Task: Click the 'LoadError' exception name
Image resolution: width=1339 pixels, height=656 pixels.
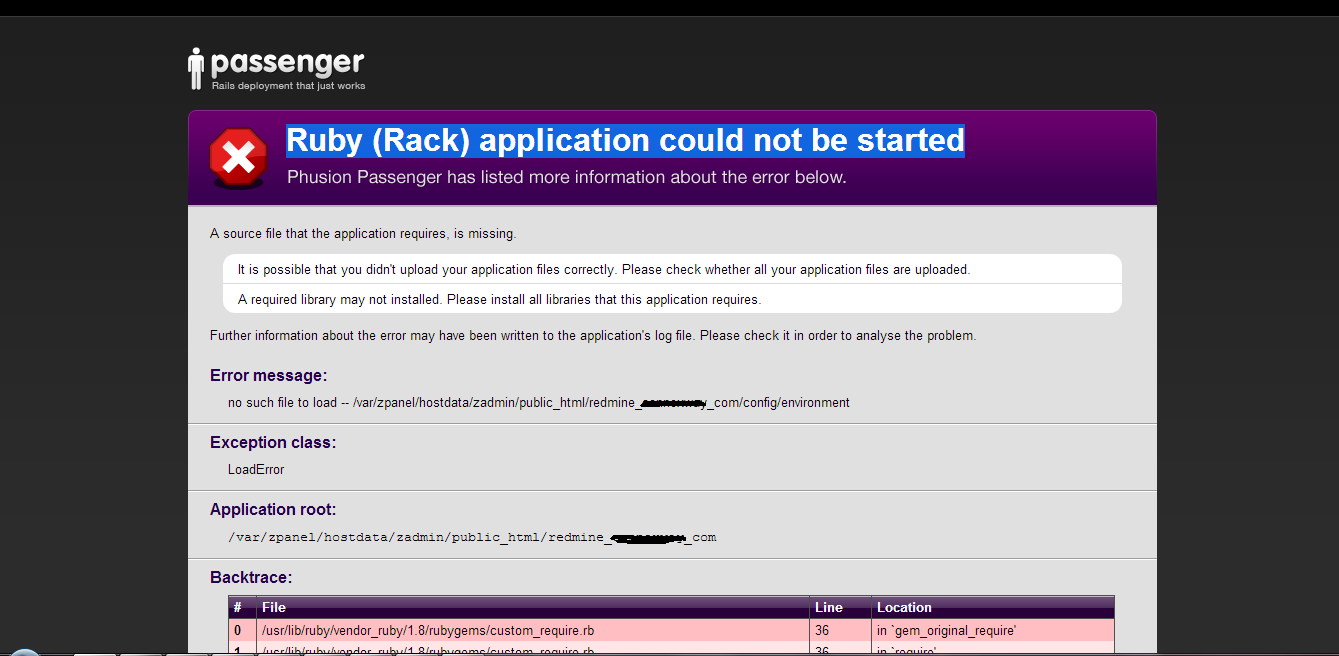Action: [x=256, y=469]
